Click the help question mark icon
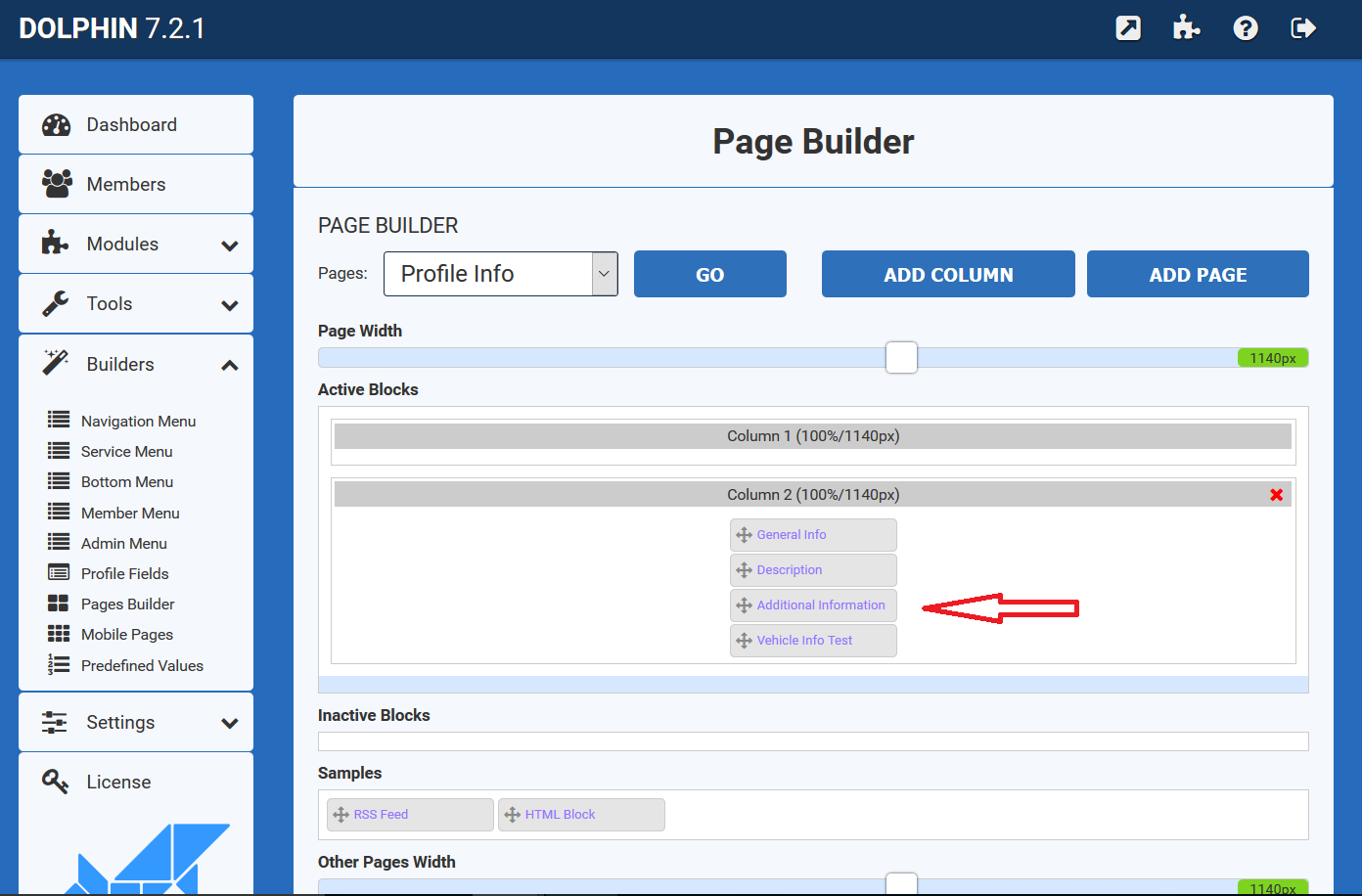The height and width of the screenshot is (896, 1362). coord(1245,28)
